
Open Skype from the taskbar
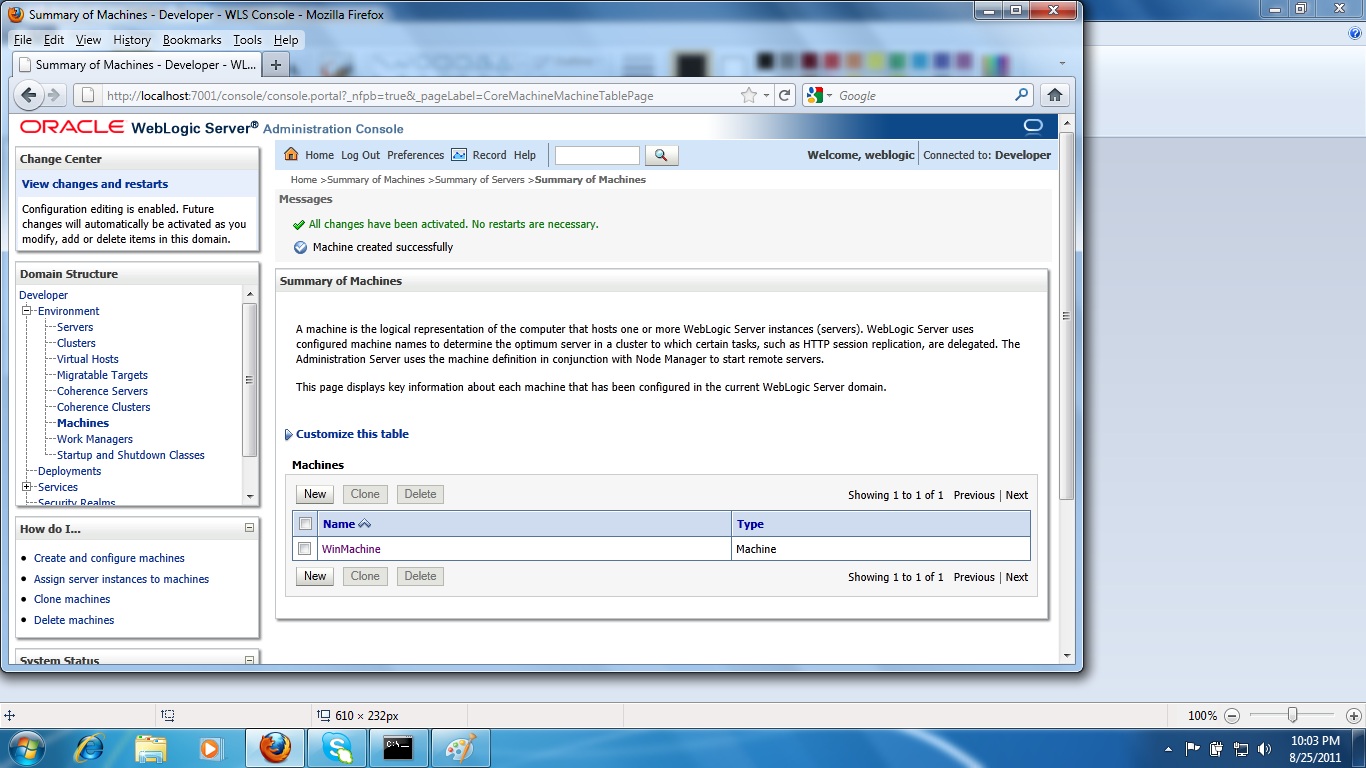click(x=337, y=748)
